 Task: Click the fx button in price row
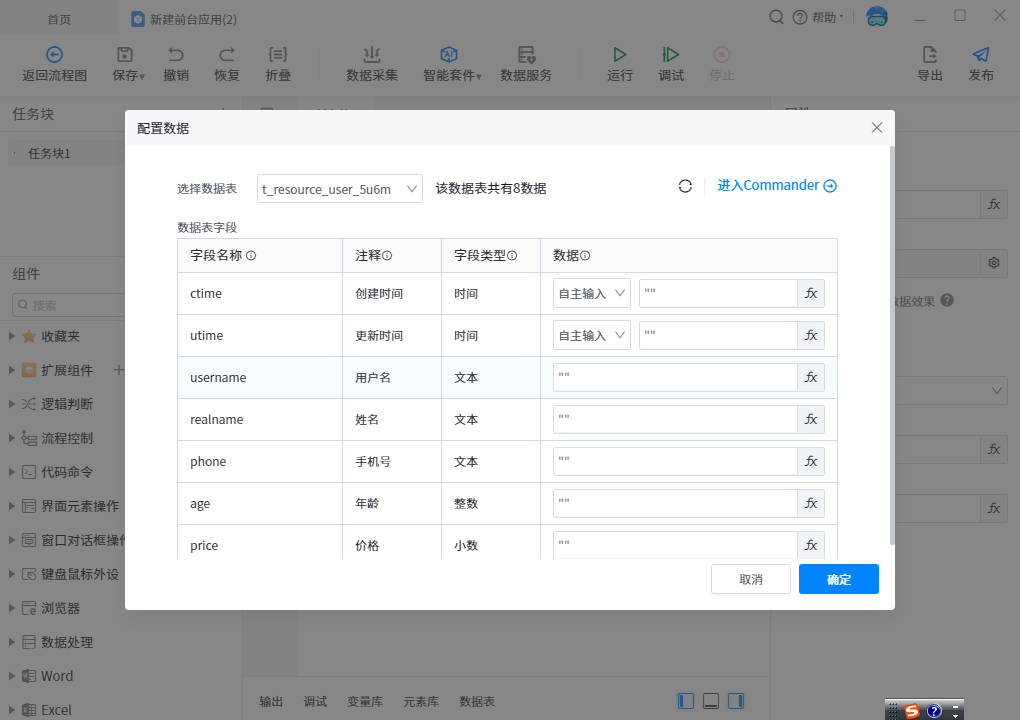(x=811, y=546)
